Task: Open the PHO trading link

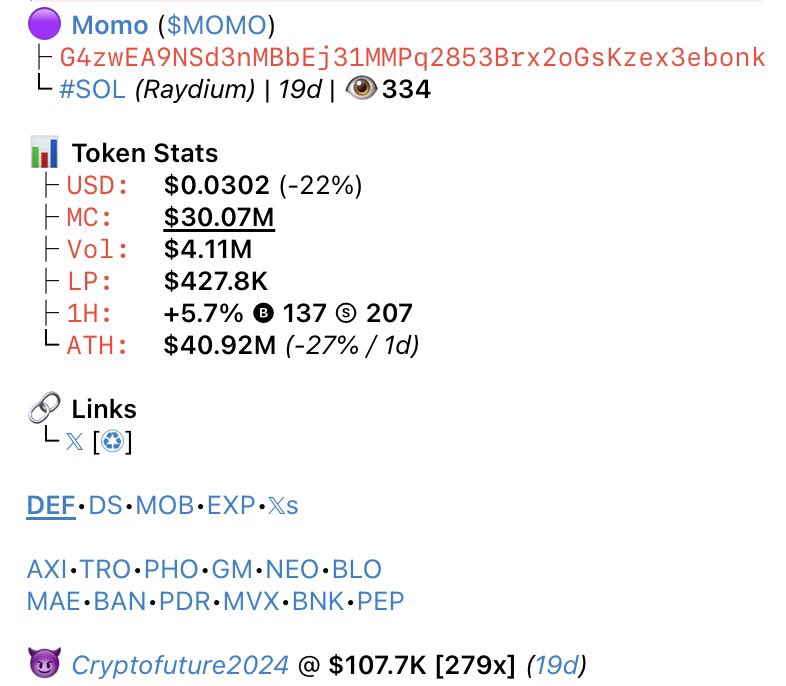Action: tap(171, 570)
